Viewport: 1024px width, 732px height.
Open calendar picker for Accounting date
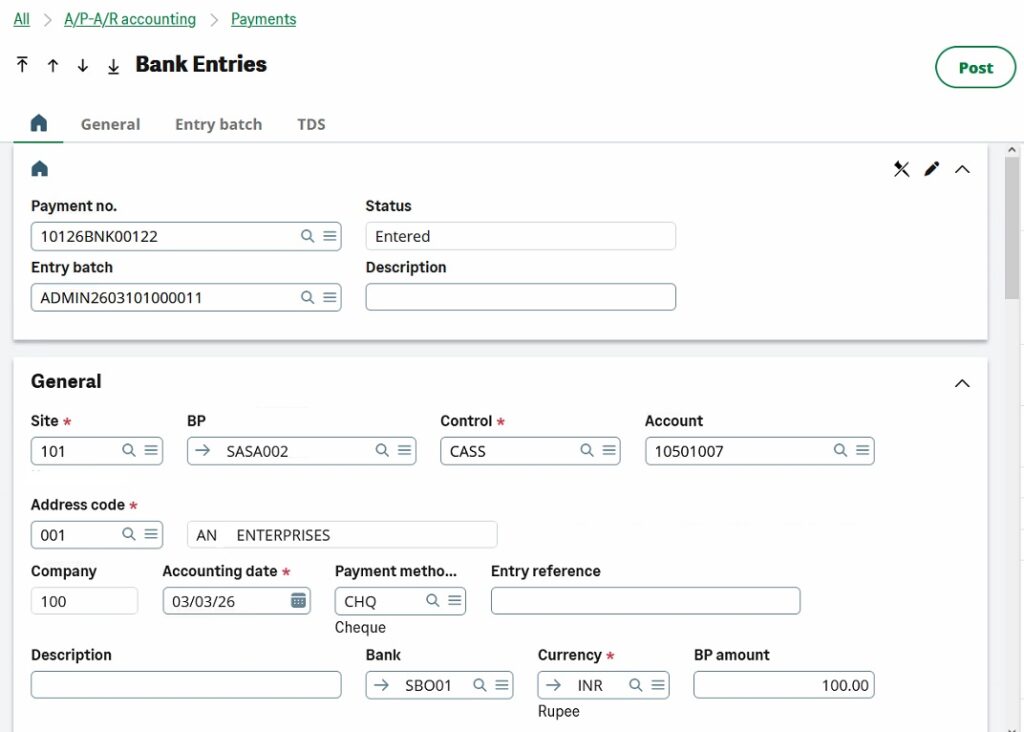tap(298, 601)
